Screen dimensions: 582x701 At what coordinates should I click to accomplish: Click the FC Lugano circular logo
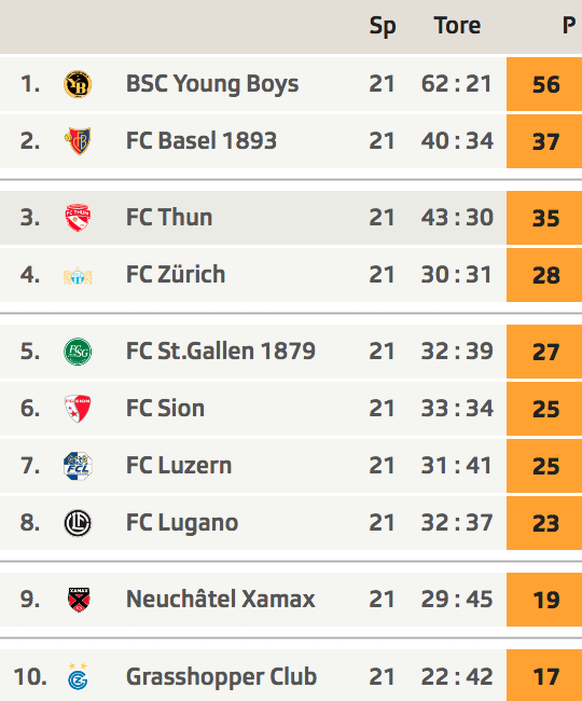point(78,523)
